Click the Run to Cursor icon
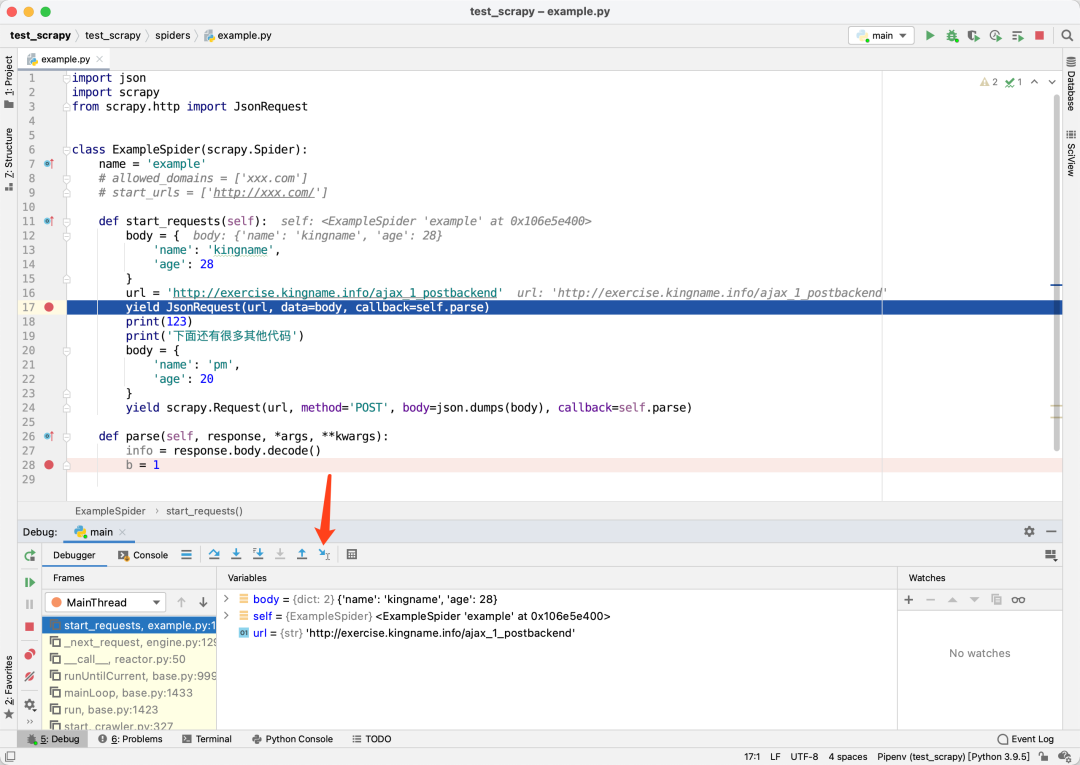 pos(324,554)
